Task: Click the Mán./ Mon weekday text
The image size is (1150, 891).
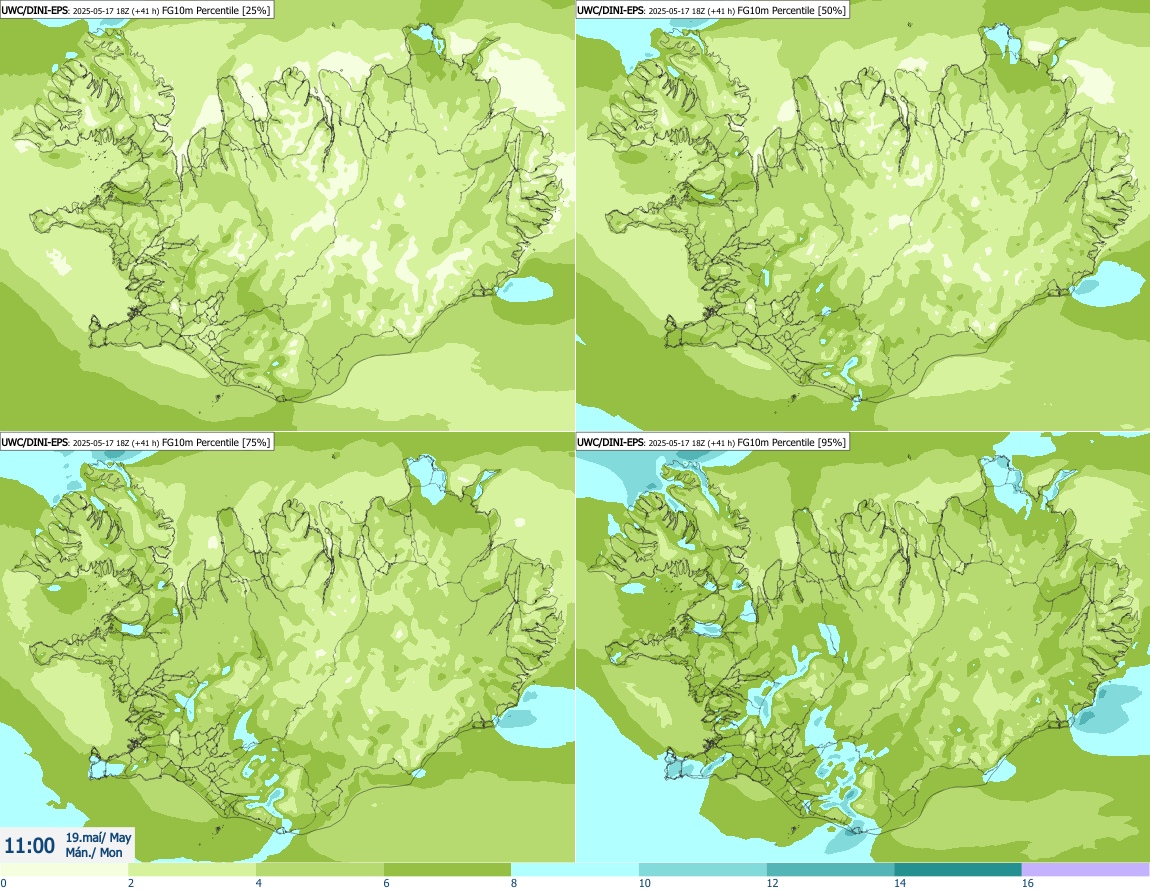Action: 94,852
